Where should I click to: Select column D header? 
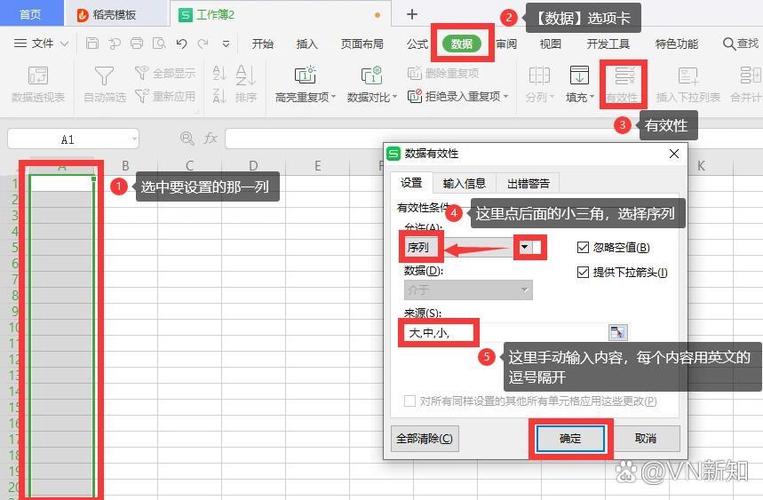pyautogui.click(x=253, y=166)
